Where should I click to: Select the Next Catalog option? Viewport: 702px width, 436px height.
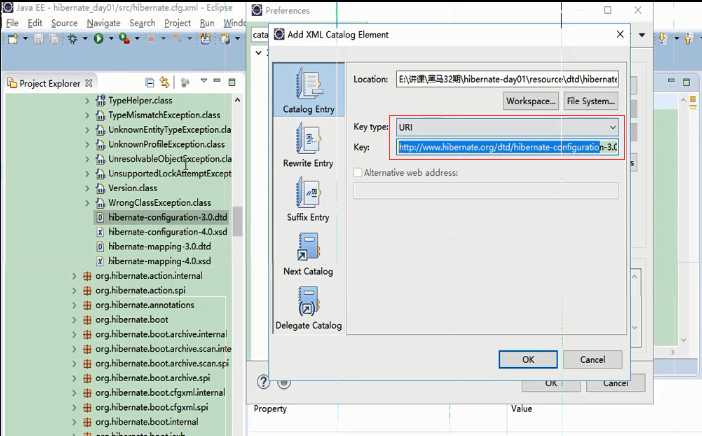pos(308,253)
